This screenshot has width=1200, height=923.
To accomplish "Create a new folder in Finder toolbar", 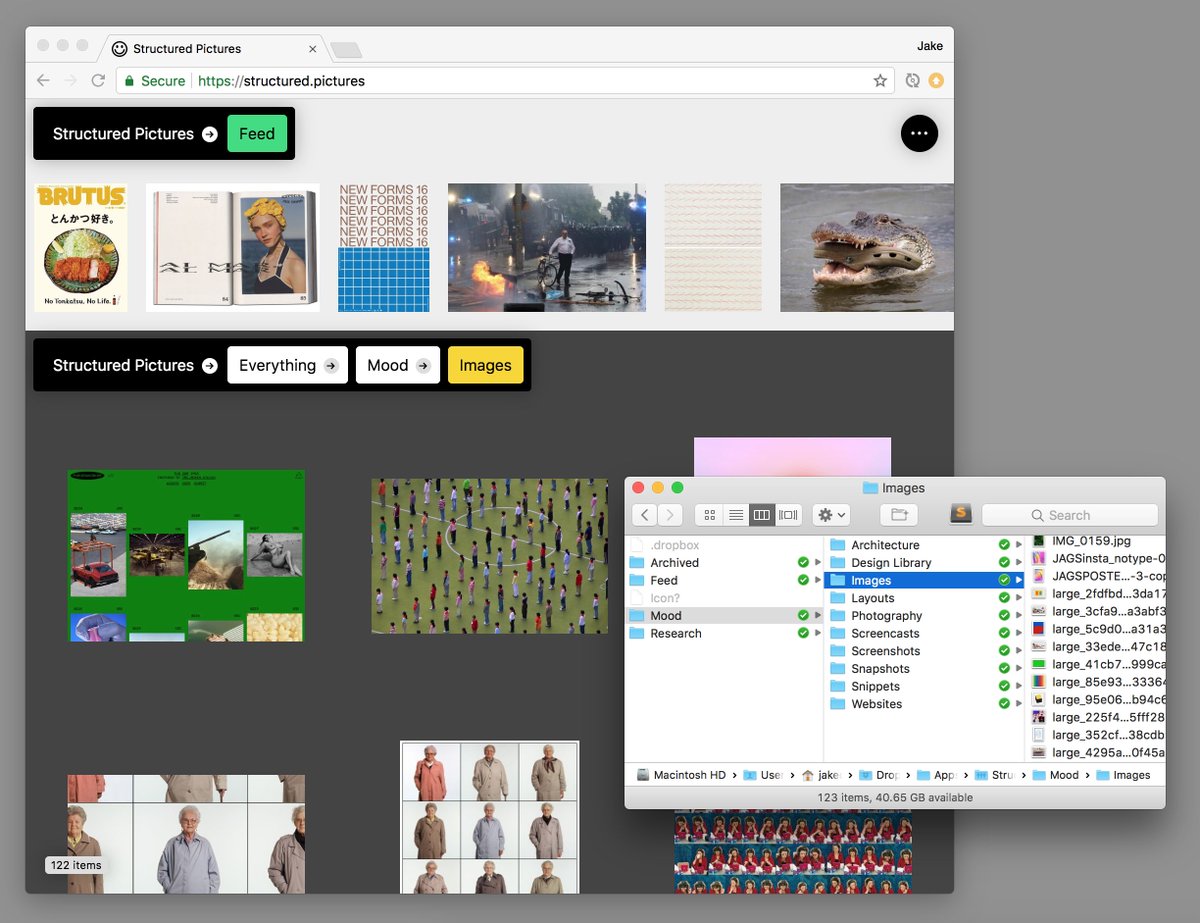I will (898, 514).
